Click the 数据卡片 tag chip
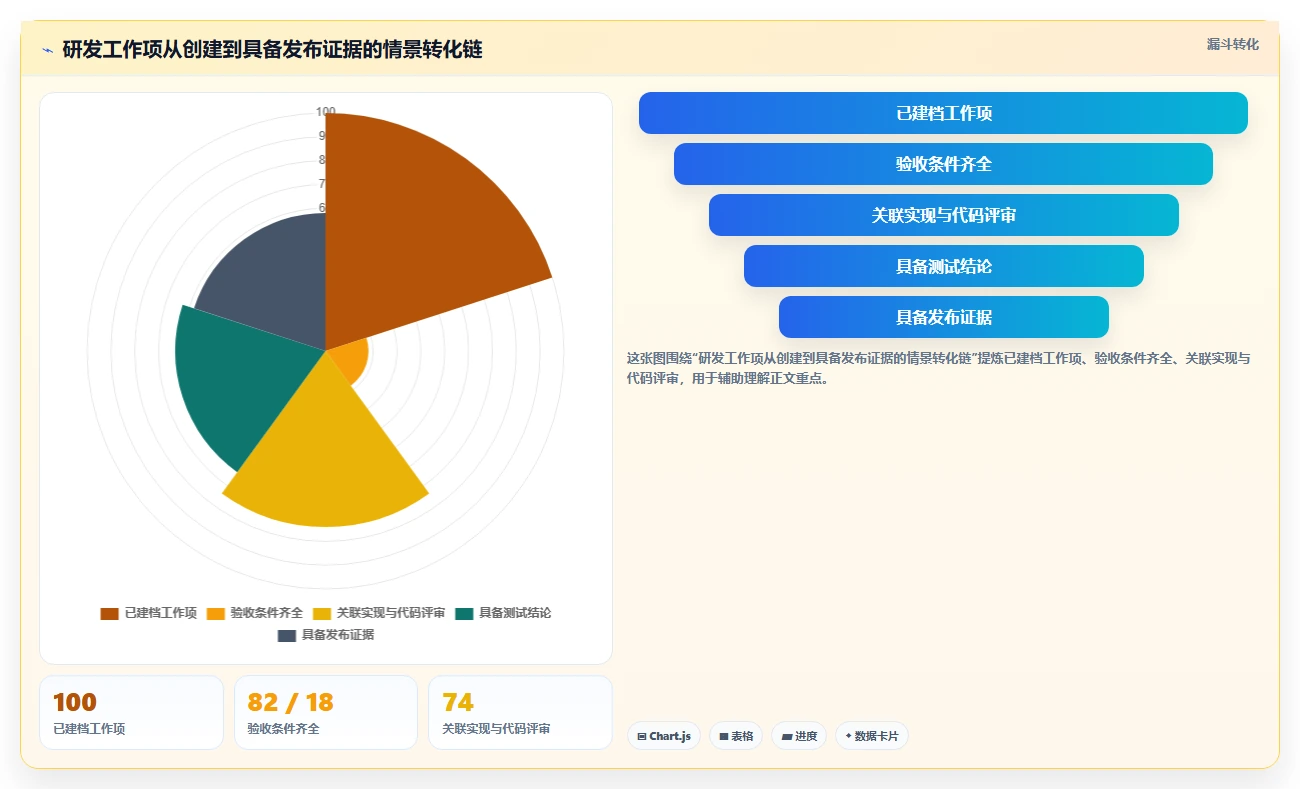This screenshot has width=1300, height=789. 872,736
